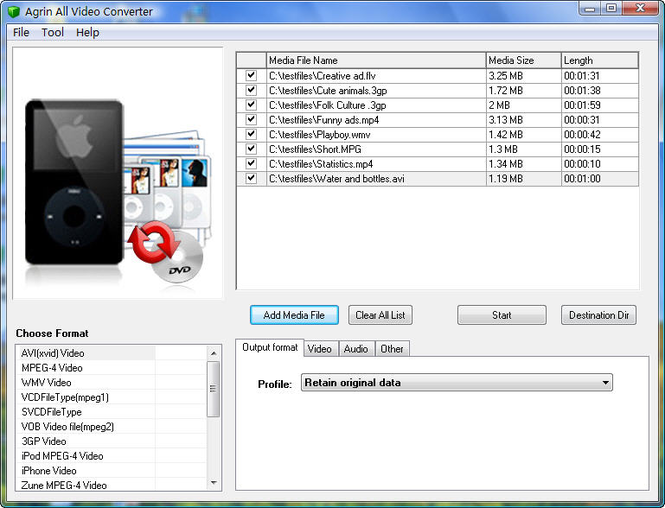Uncheck the Short.MPG checkbox
The image size is (665, 508).
[x=251, y=149]
